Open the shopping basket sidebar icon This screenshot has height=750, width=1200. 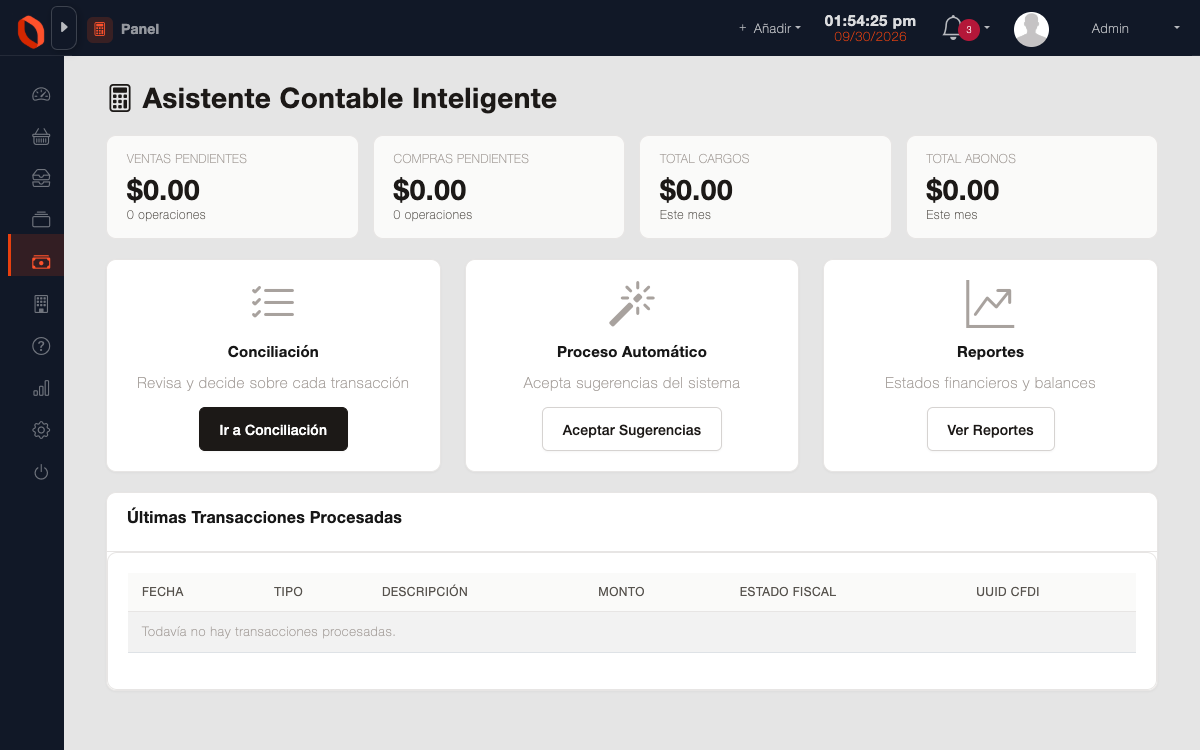tap(41, 137)
